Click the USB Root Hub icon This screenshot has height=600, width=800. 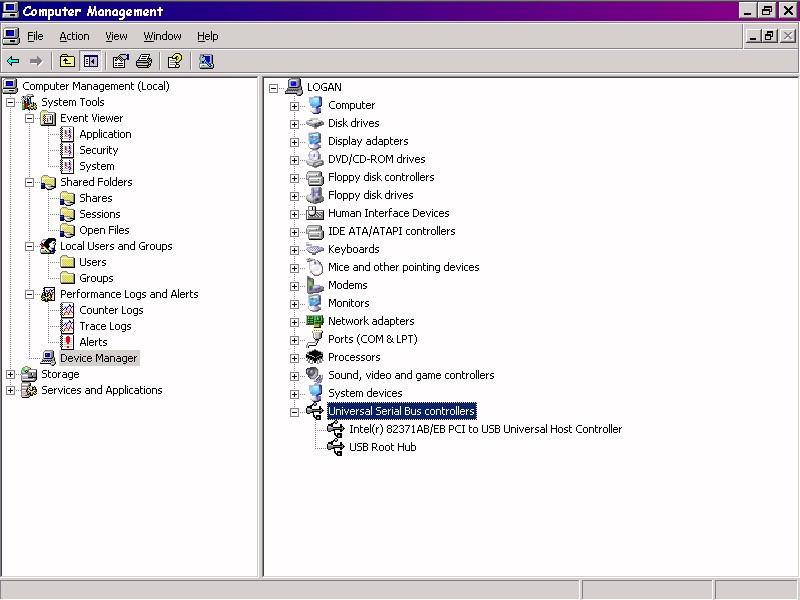336,447
